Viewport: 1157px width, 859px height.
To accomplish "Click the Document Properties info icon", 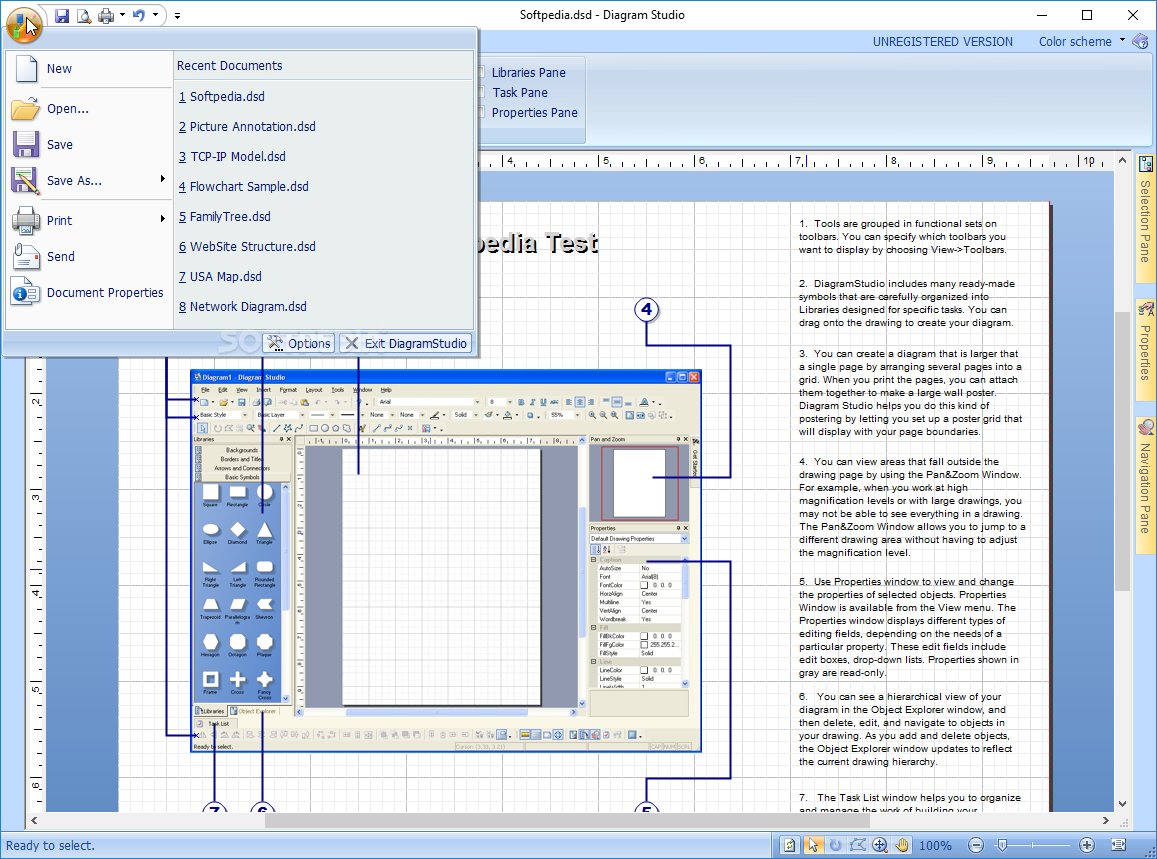I will pyautogui.click(x=25, y=293).
